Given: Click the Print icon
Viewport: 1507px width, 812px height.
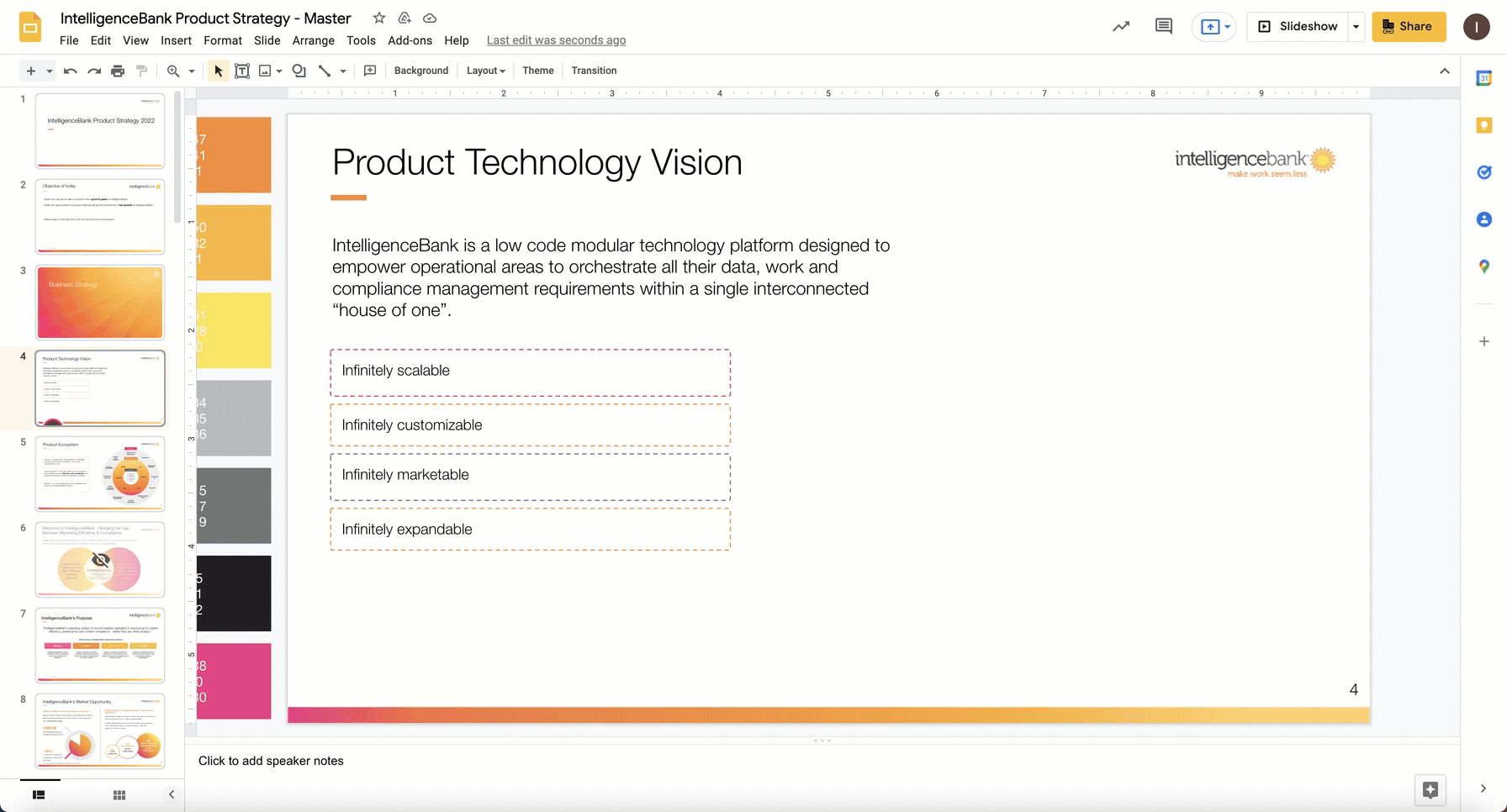Looking at the screenshot, I should tap(118, 71).
